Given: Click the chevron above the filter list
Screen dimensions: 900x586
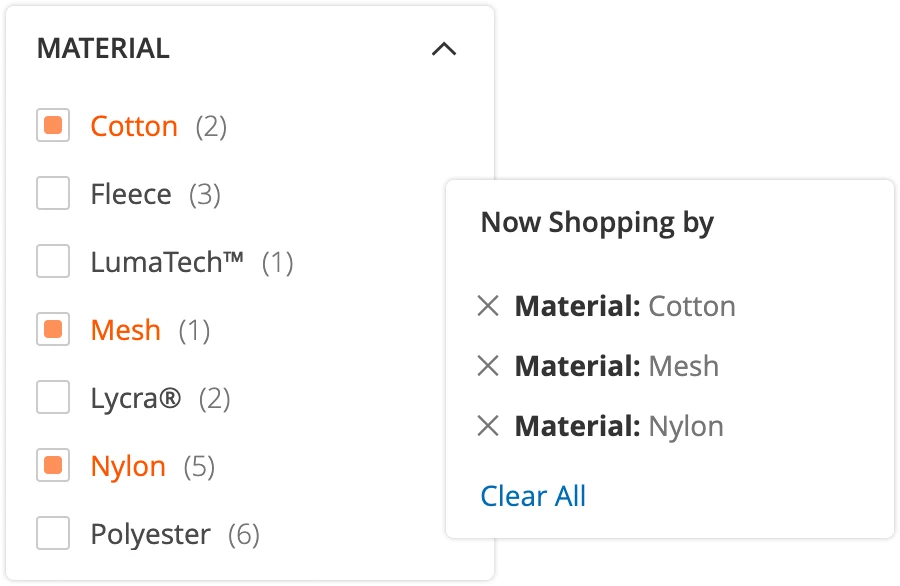Looking at the screenshot, I should click(x=445, y=48).
